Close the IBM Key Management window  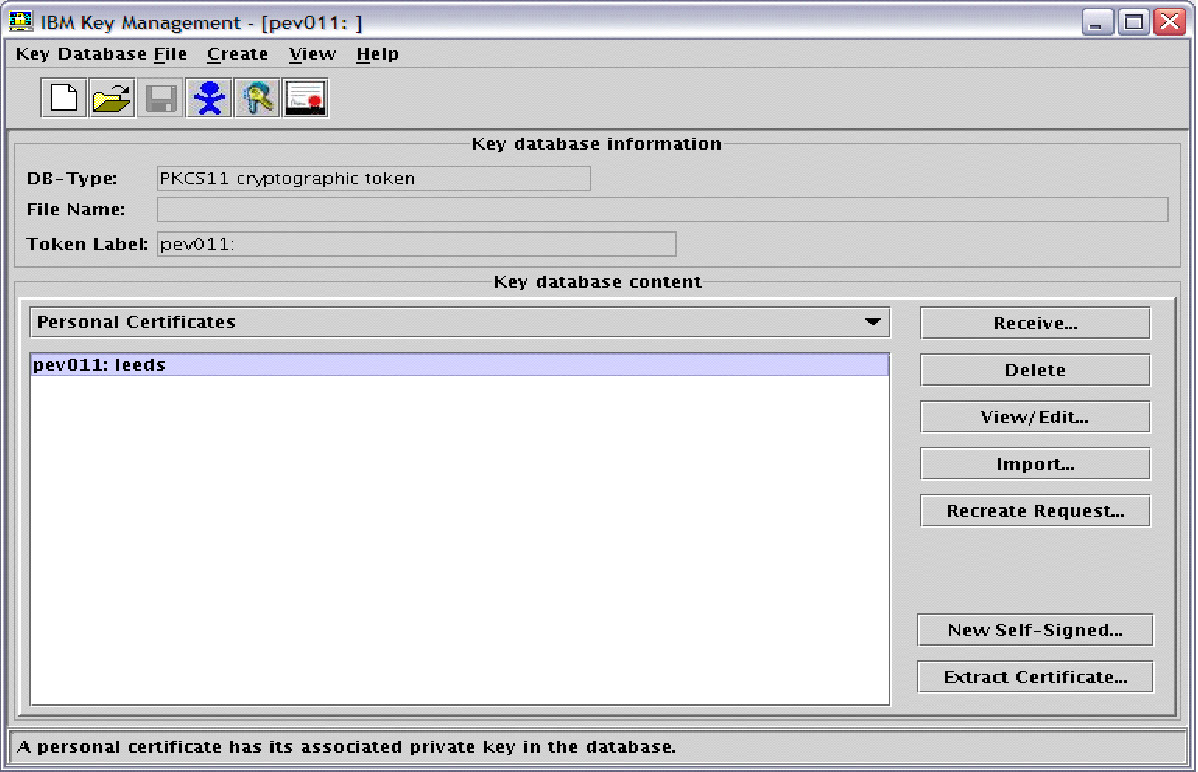[x=1170, y=21]
